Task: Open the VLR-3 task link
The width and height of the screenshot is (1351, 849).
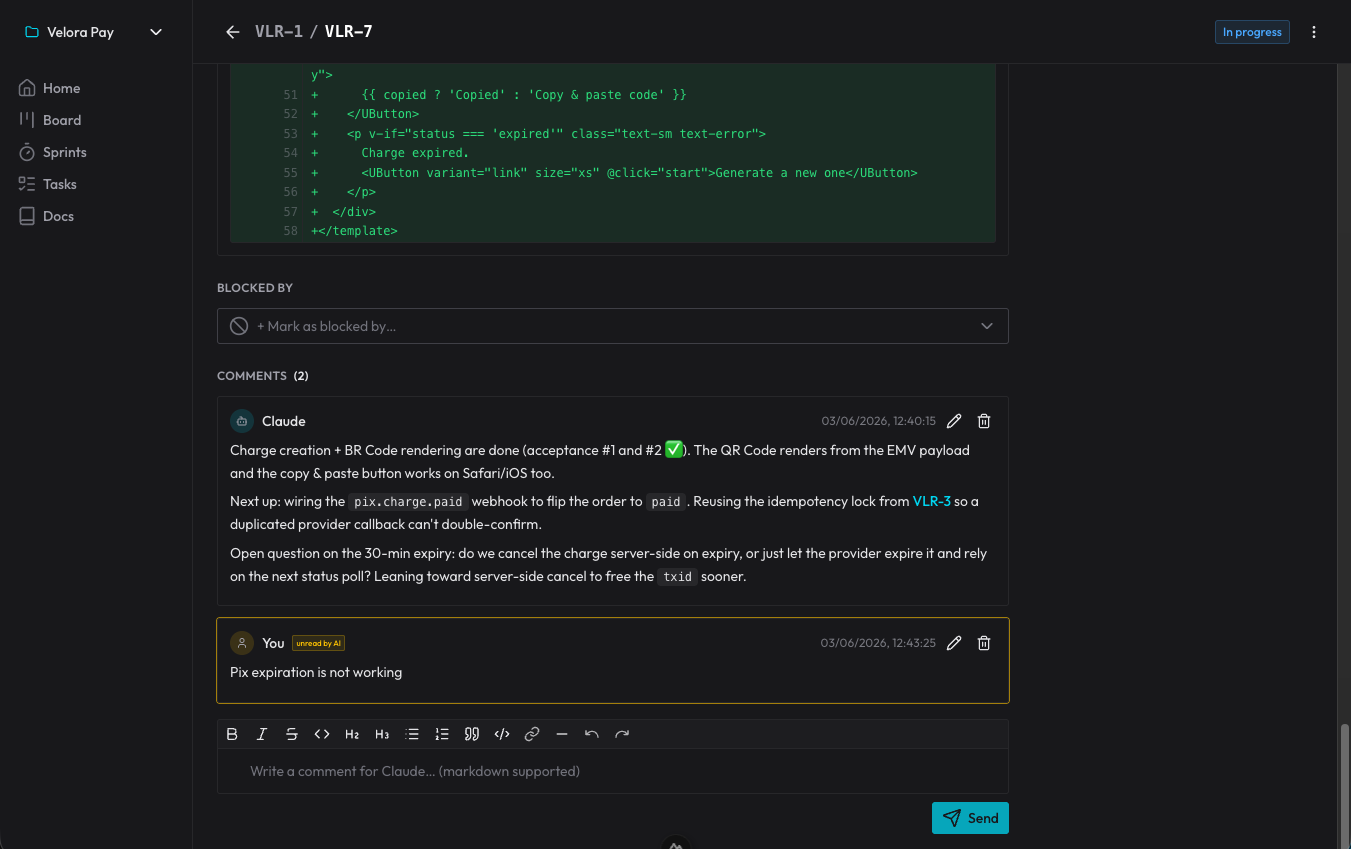Action: (931, 501)
